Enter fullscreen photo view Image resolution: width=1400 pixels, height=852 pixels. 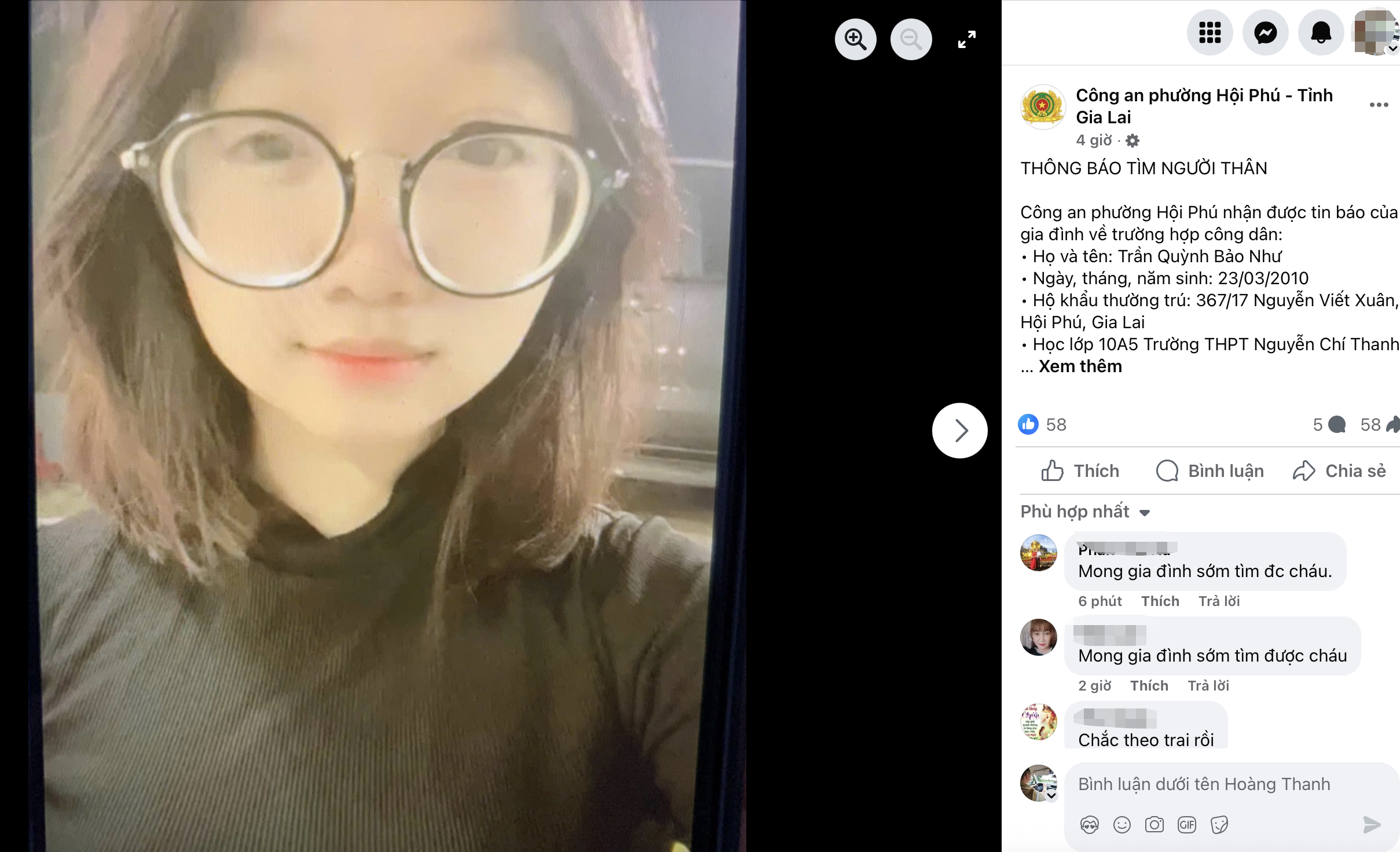click(x=966, y=39)
